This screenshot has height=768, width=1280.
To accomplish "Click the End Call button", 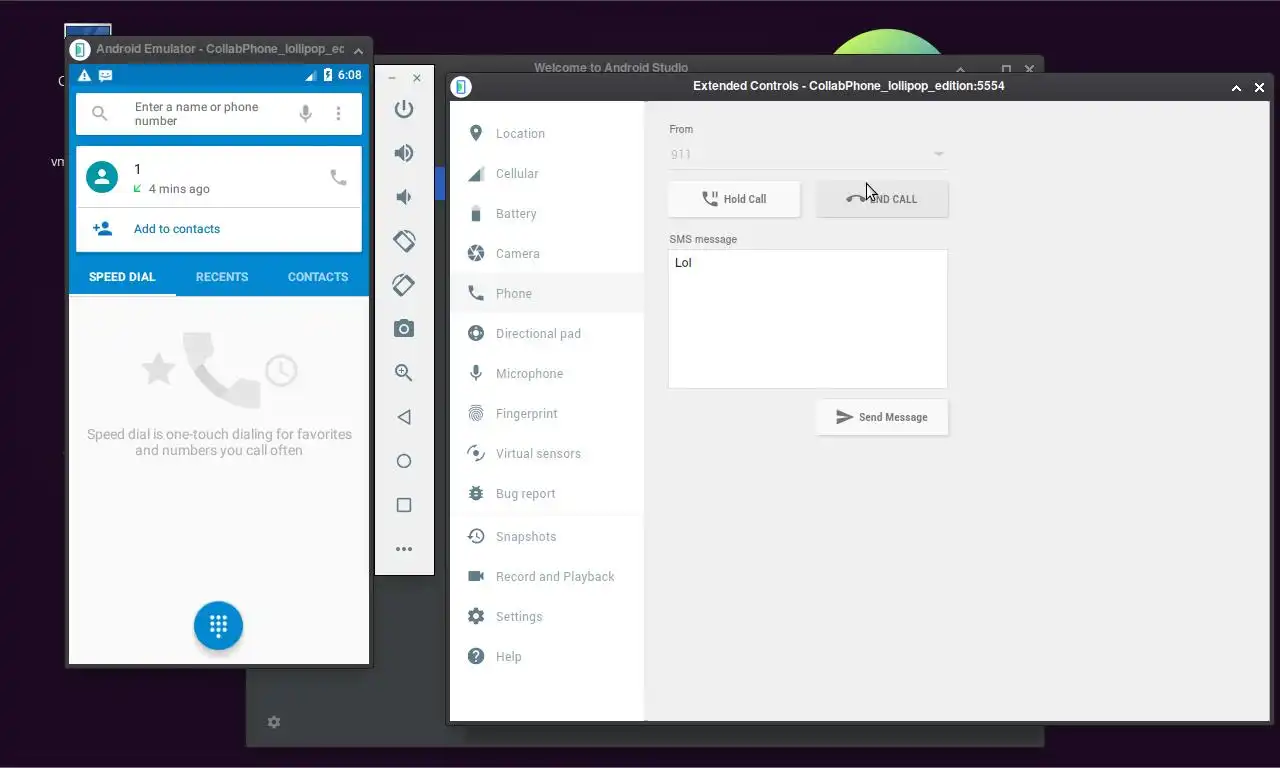I will (882, 199).
